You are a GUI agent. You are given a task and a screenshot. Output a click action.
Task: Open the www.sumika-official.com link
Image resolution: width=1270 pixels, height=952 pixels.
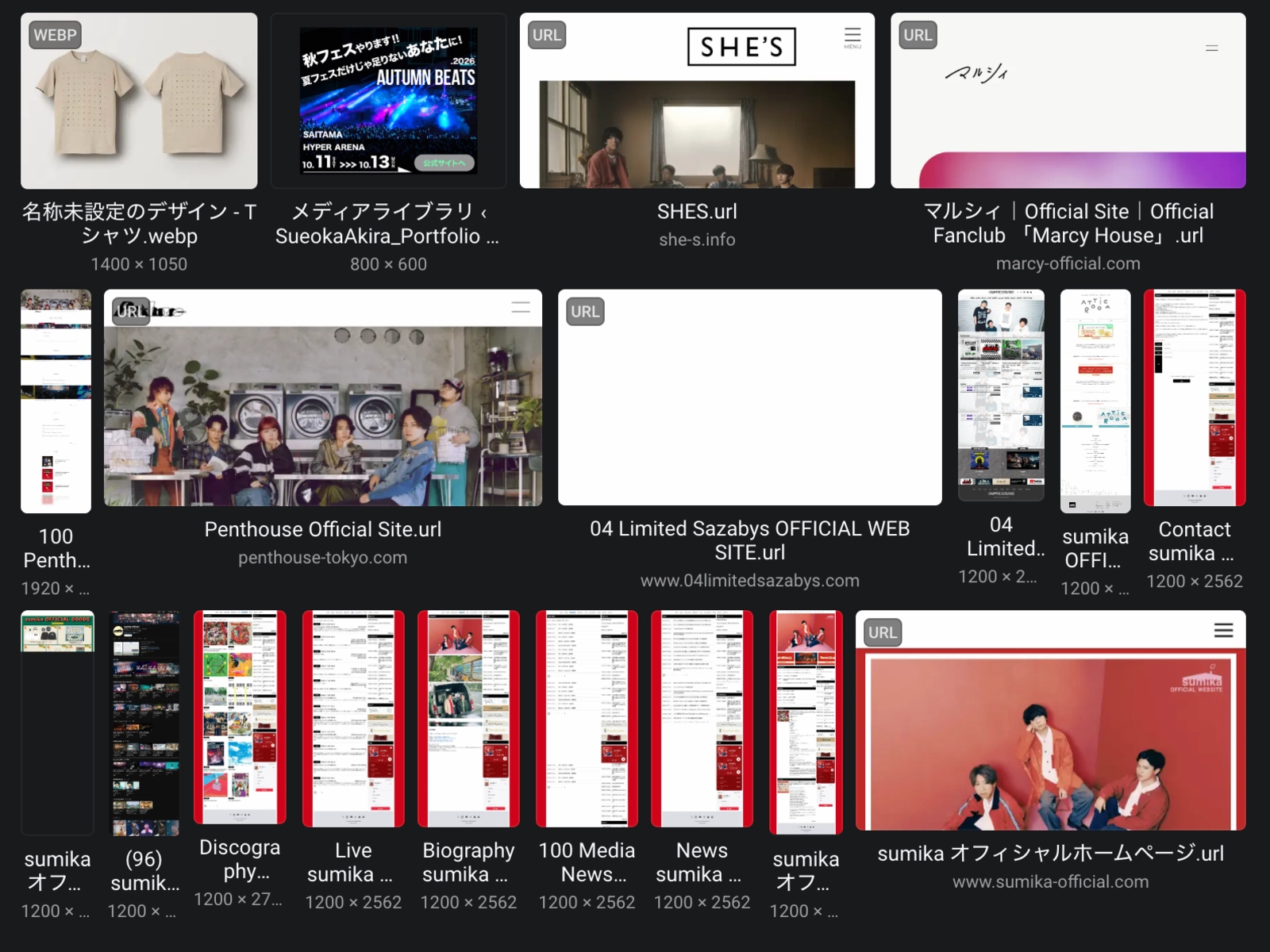[1051, 881]
